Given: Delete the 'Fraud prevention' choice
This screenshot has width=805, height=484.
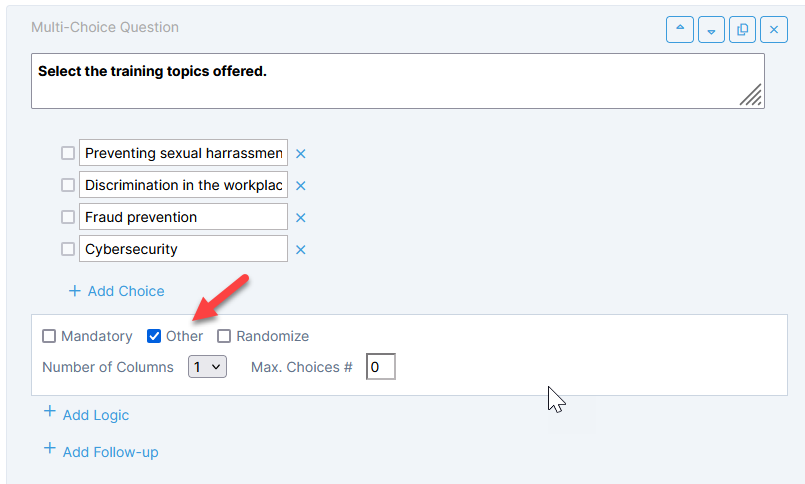Looking at the screenshot, I should point(300,218).
